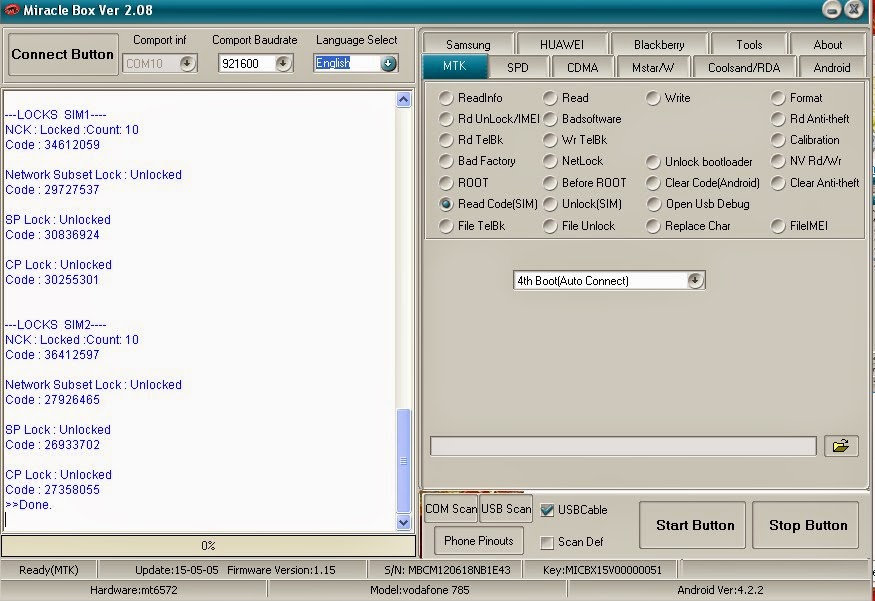This screenshot has width=875, height=601.
Task: Click the Hardware:mt6572 status text
Action: pyautogui.click(x=133, y=590)
